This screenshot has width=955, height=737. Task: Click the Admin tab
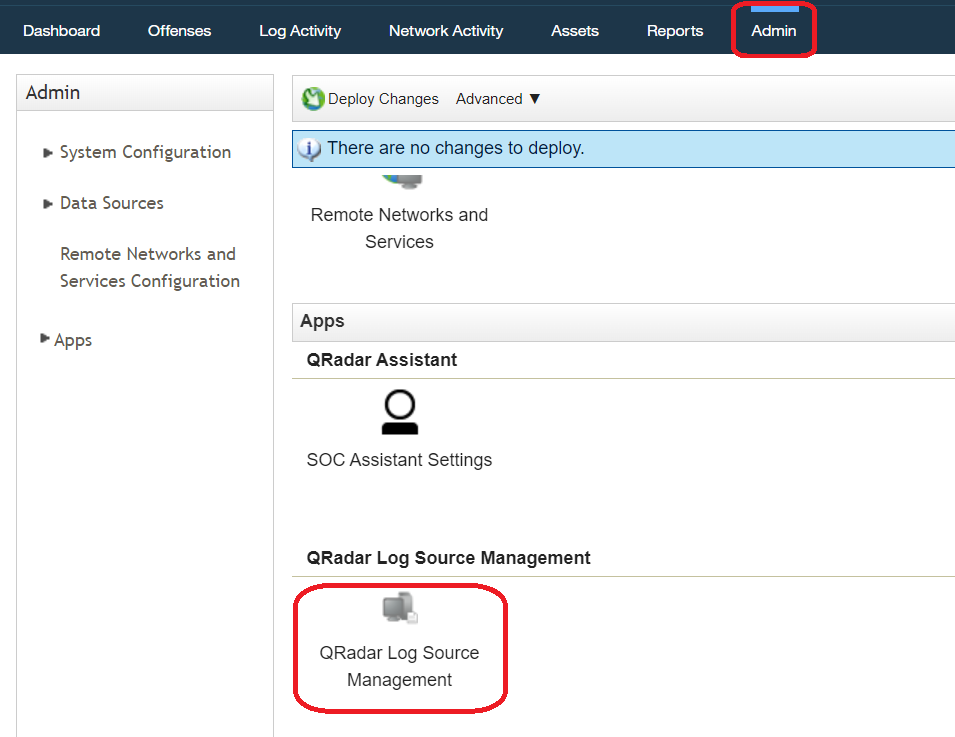pyautogui.click(x=774, y=31)
